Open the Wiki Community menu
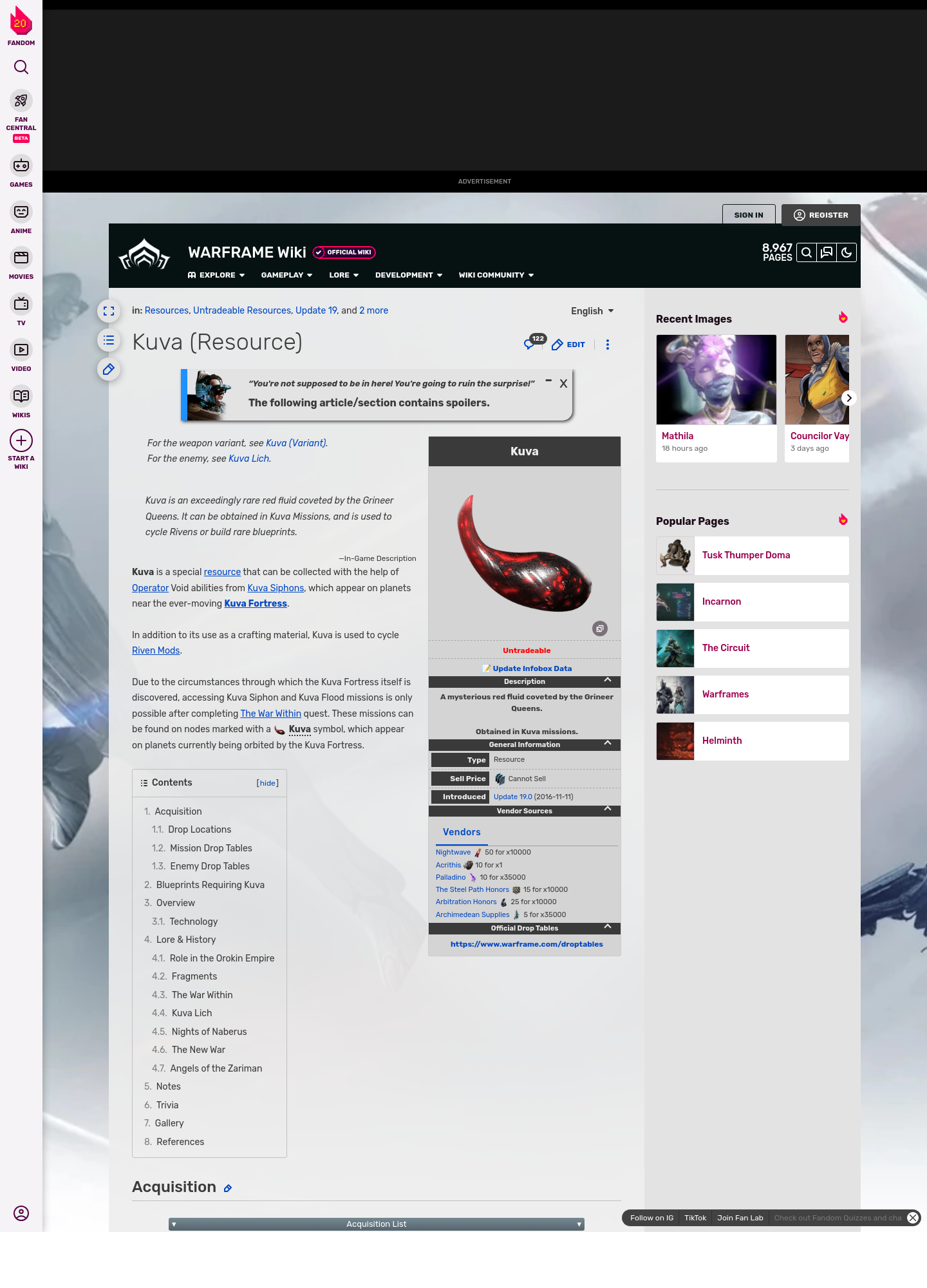Viewport: 927px width, 1288px height. [496, 275]
